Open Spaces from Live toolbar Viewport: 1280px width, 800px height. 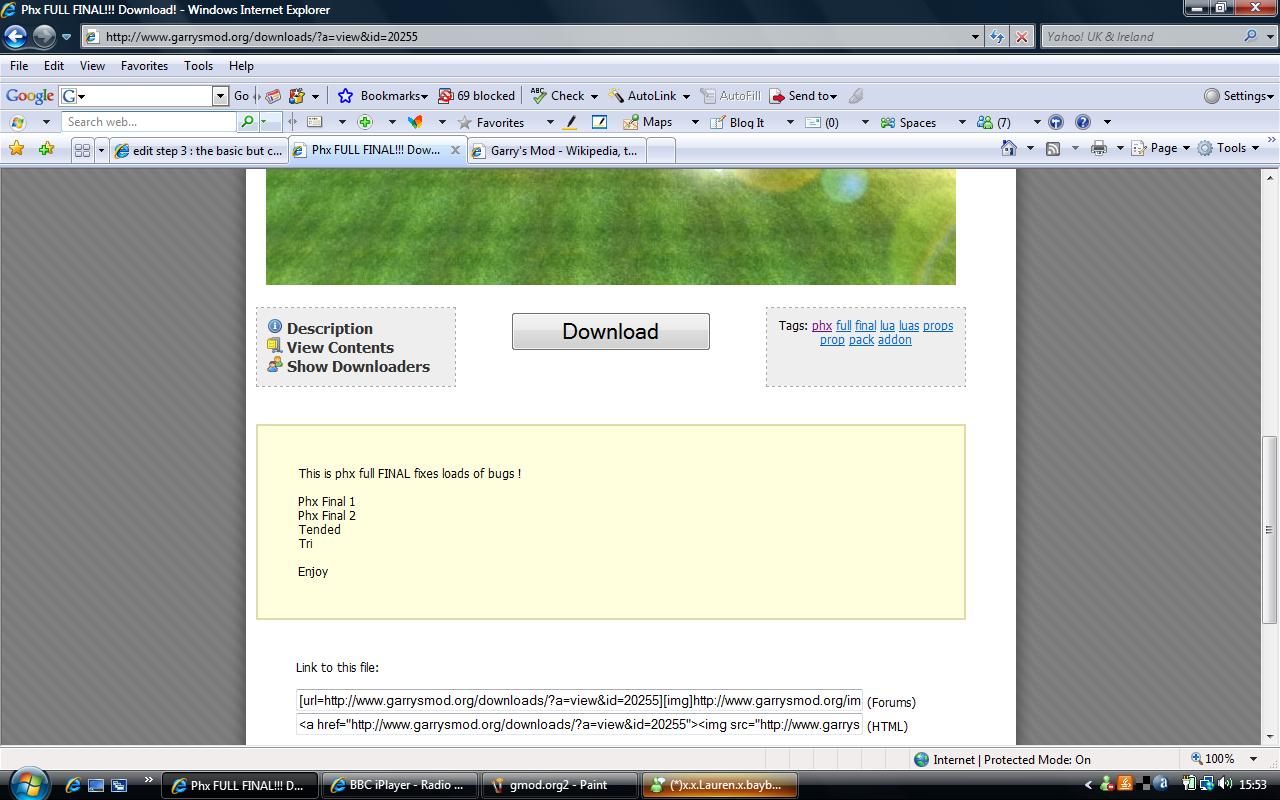click(908, 122)
